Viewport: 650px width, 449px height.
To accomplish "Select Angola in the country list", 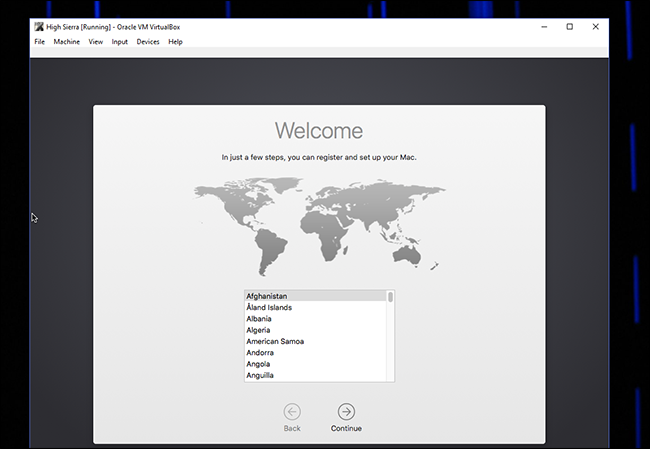I will (x=315, y=364).
